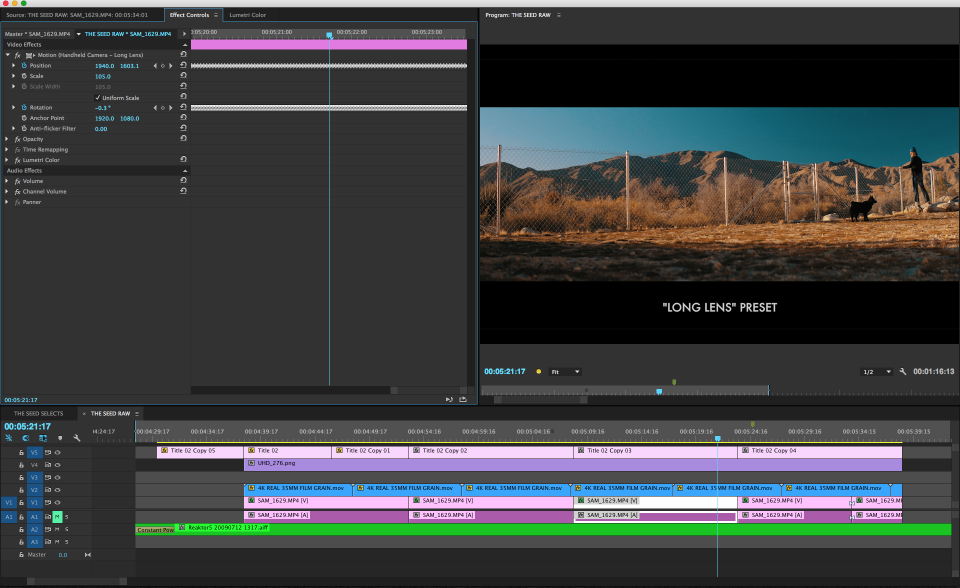Viewport: 960px width, 588px height.
Task: Collapse the Motion effect properties
Action: [8, 55]
